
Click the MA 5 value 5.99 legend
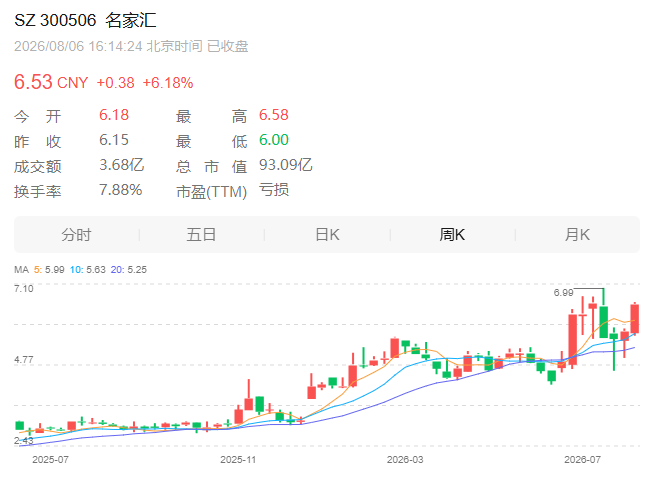(x=49, y=270)
